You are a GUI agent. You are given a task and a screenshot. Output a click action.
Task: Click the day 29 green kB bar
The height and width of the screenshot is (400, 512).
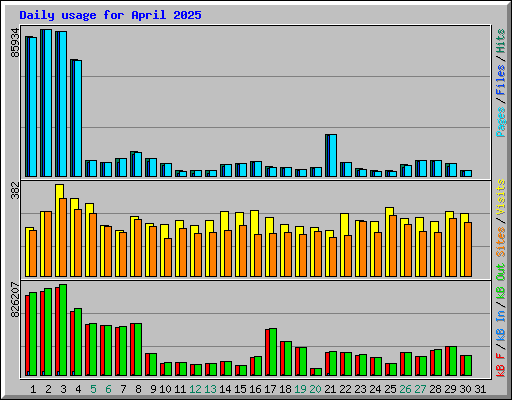point(453,361)
